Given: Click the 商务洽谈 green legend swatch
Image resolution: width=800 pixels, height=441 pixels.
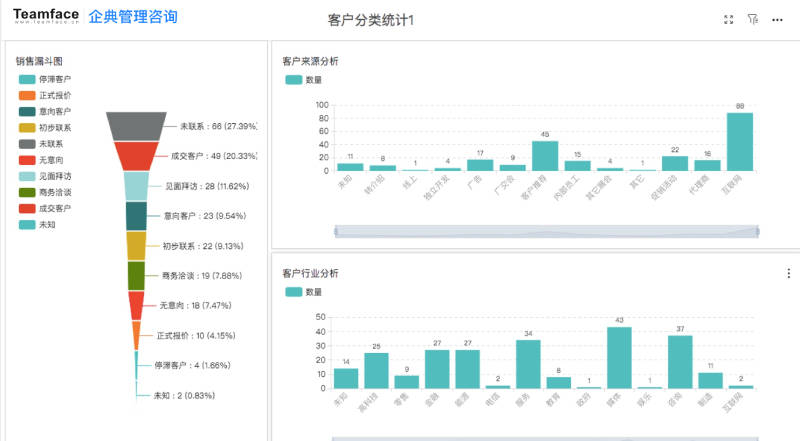Looking at the screenshot, I should [x=27, y=192].
